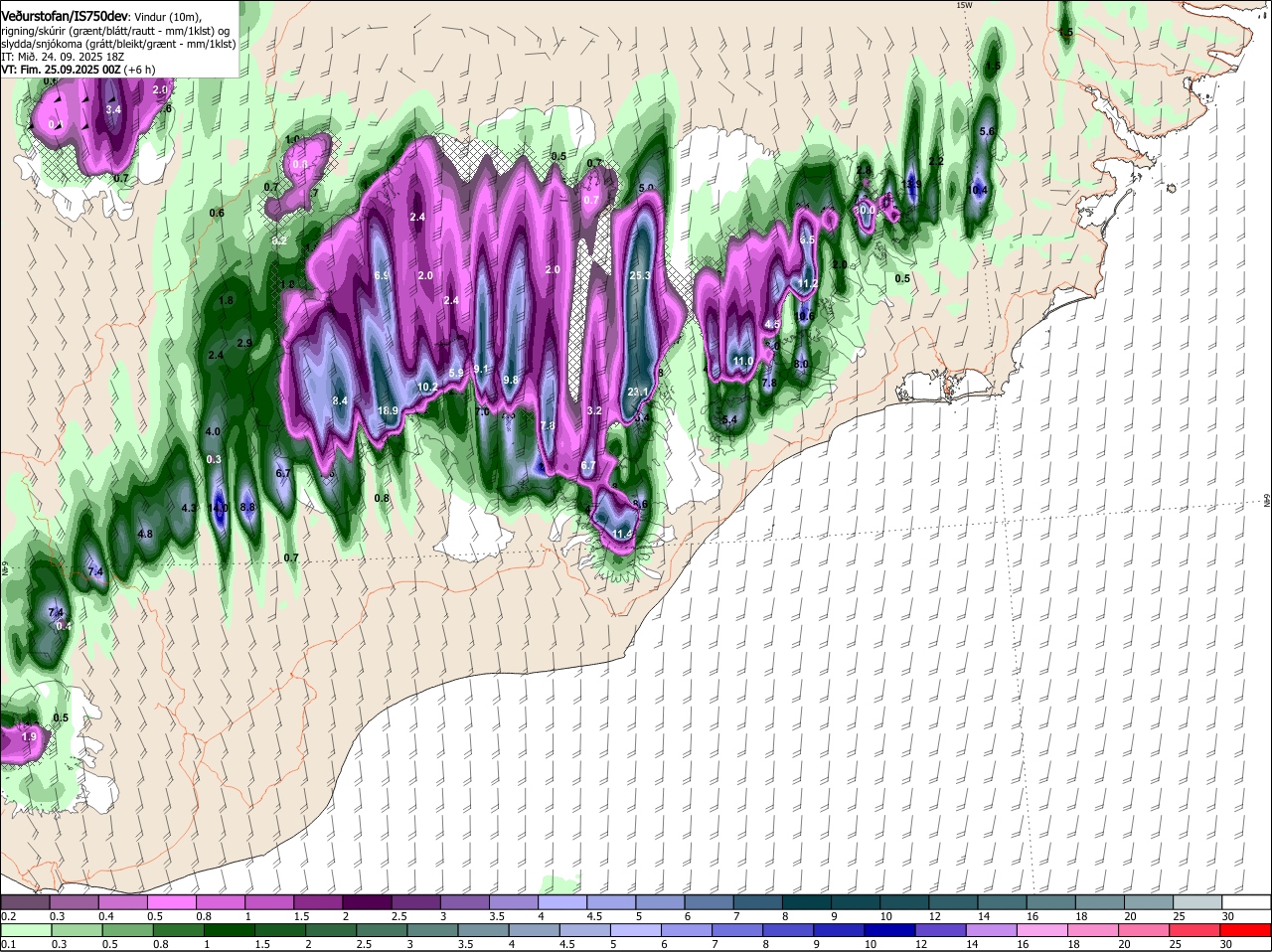The height and width of the screenshot is (952, 1272).
Task: Pick upper legend teal swatch labeled 10
Action: tap(904, 902)
